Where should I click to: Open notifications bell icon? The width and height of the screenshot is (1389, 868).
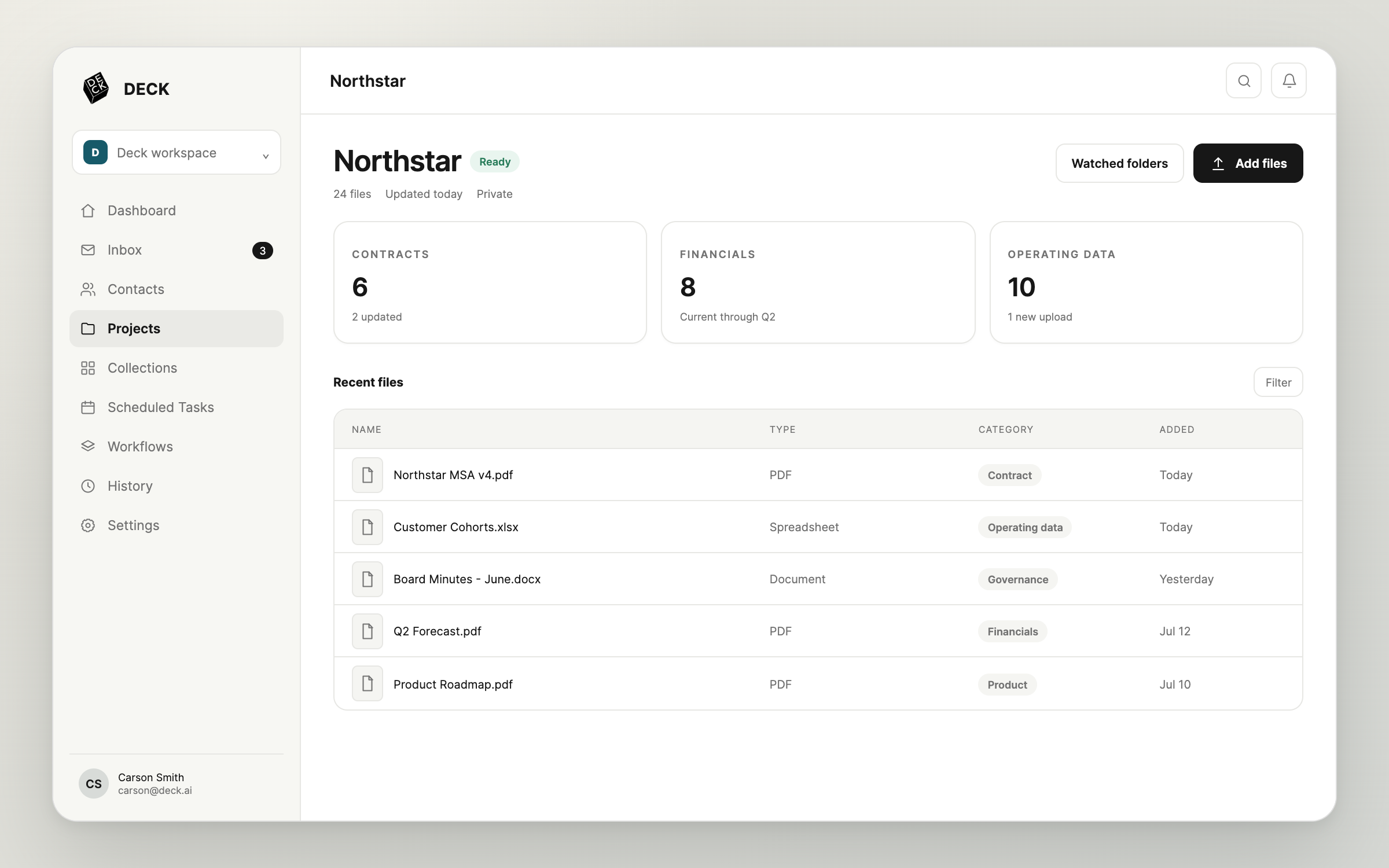1289,80
